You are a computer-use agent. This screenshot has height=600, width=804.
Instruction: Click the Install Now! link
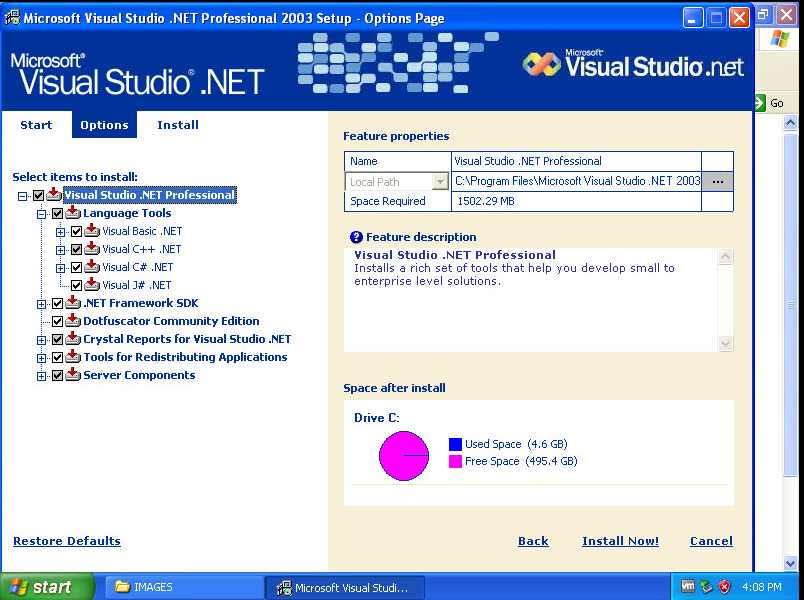620,541
